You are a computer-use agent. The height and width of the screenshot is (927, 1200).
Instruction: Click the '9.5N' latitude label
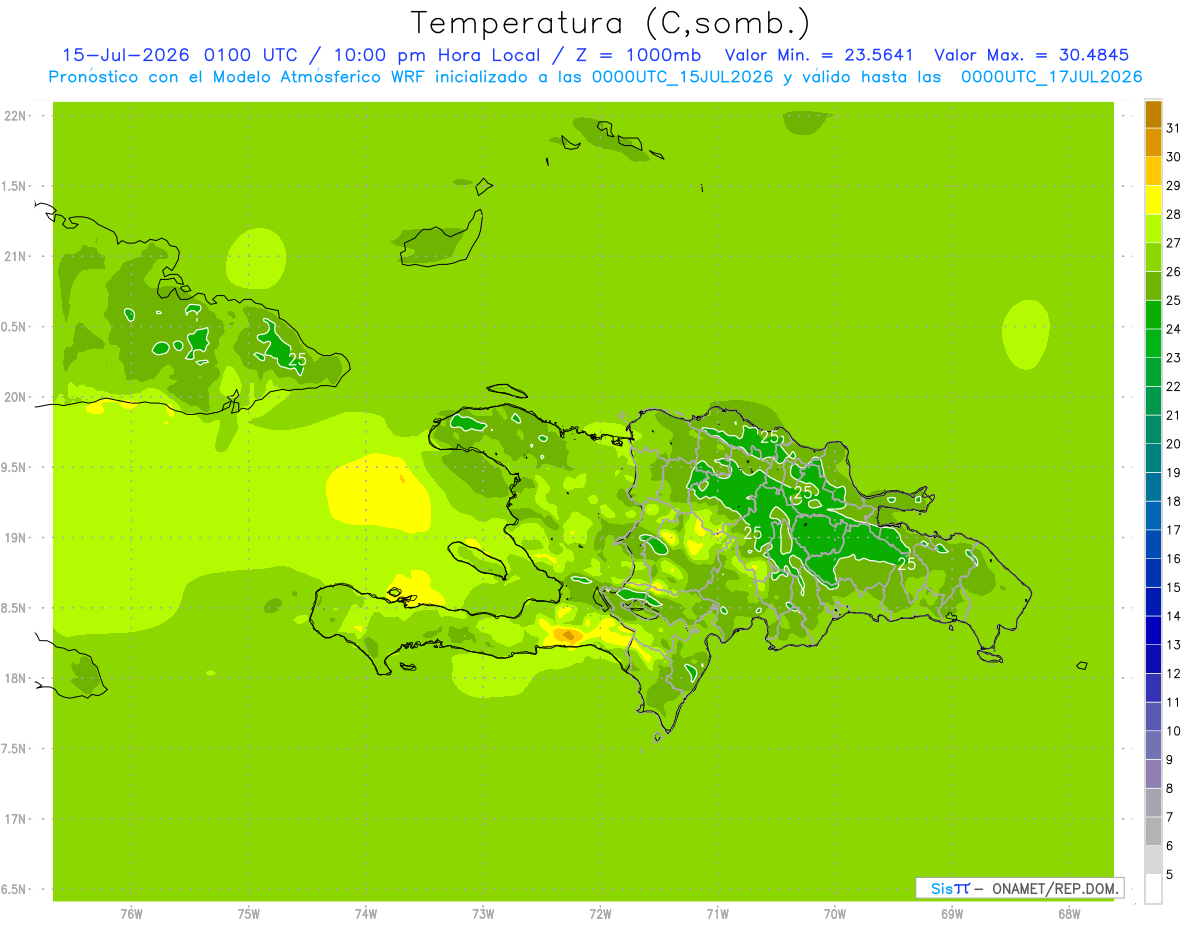click(x=14, y=467)
